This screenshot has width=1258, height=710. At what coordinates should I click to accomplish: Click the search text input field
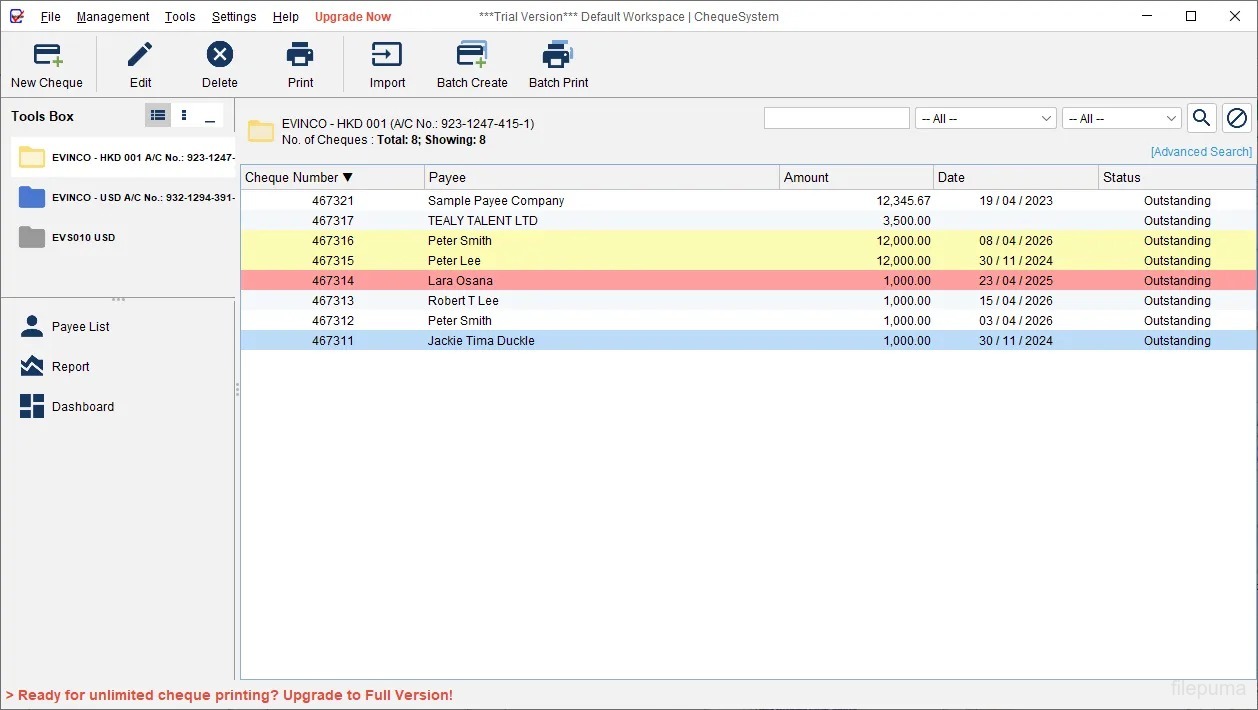(836, 119)
